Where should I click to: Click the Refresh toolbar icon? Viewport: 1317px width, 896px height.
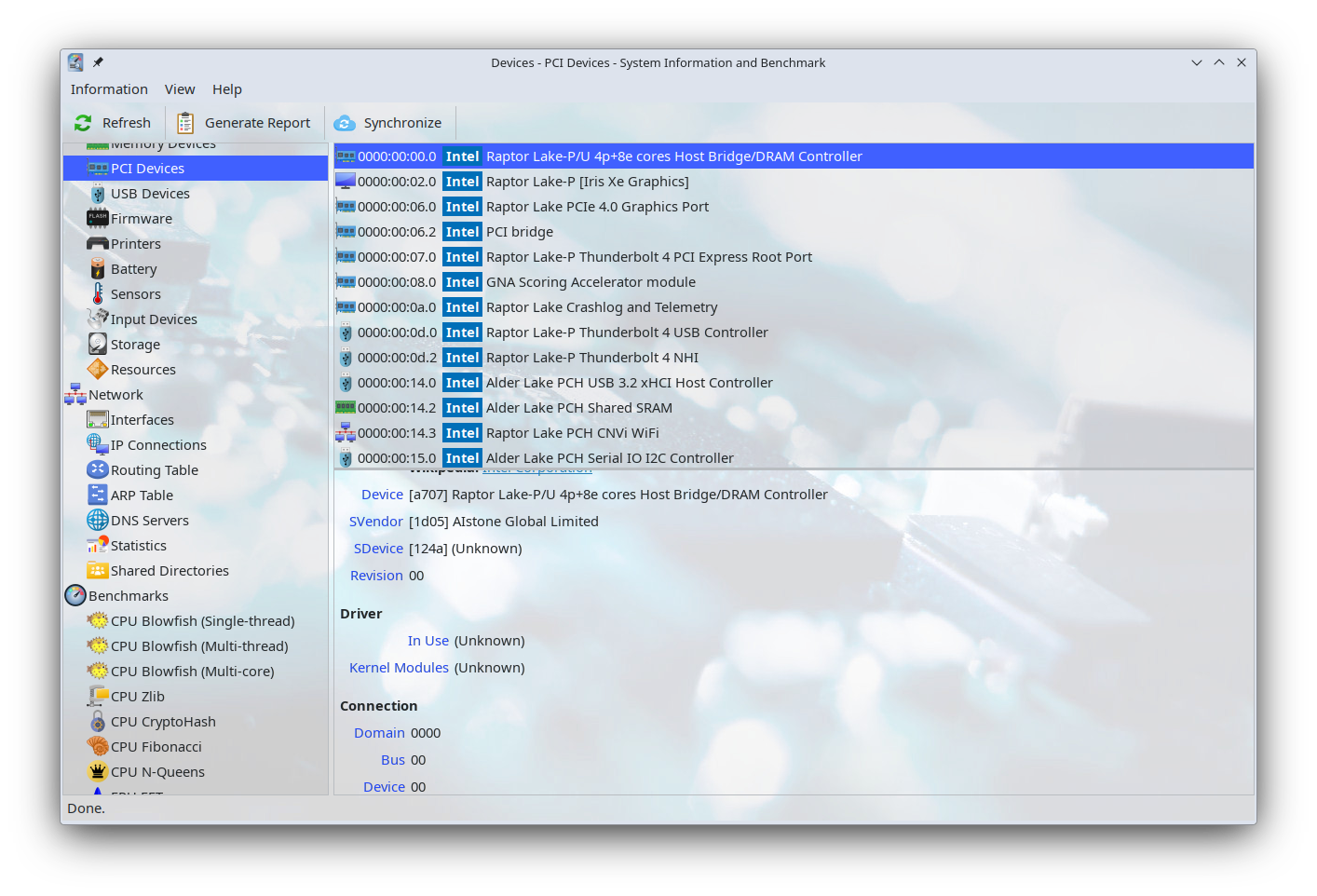pyautogui.click(x=84, y=123)
